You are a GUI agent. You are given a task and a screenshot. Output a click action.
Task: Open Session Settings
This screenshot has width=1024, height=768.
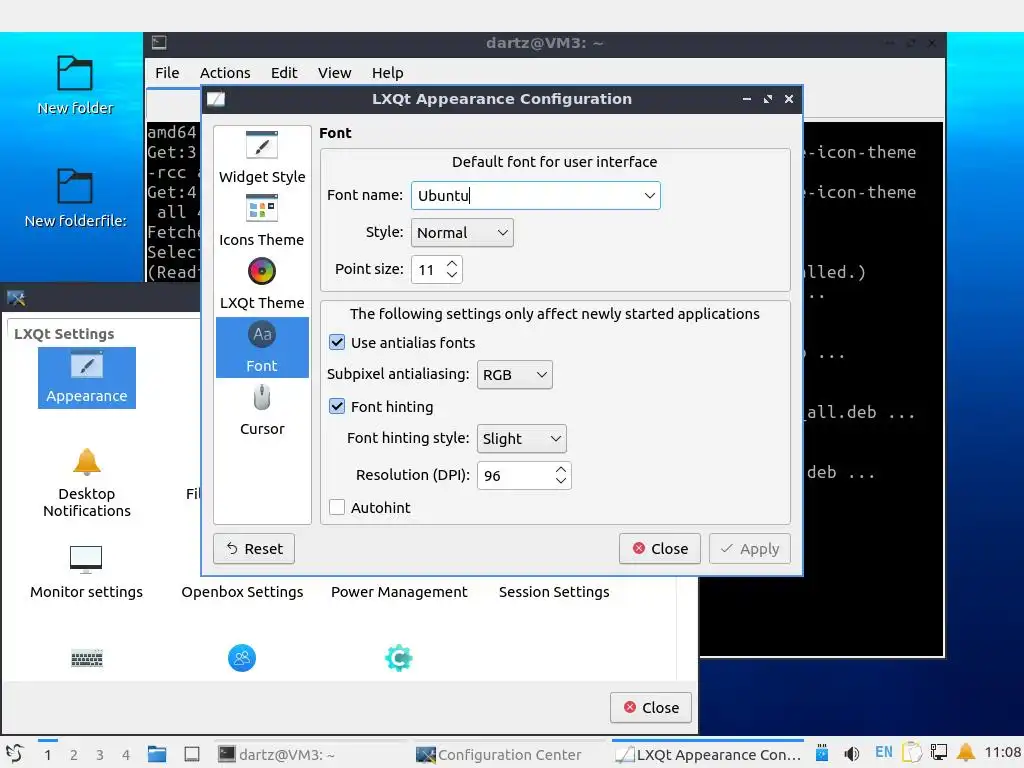(554, 592)
